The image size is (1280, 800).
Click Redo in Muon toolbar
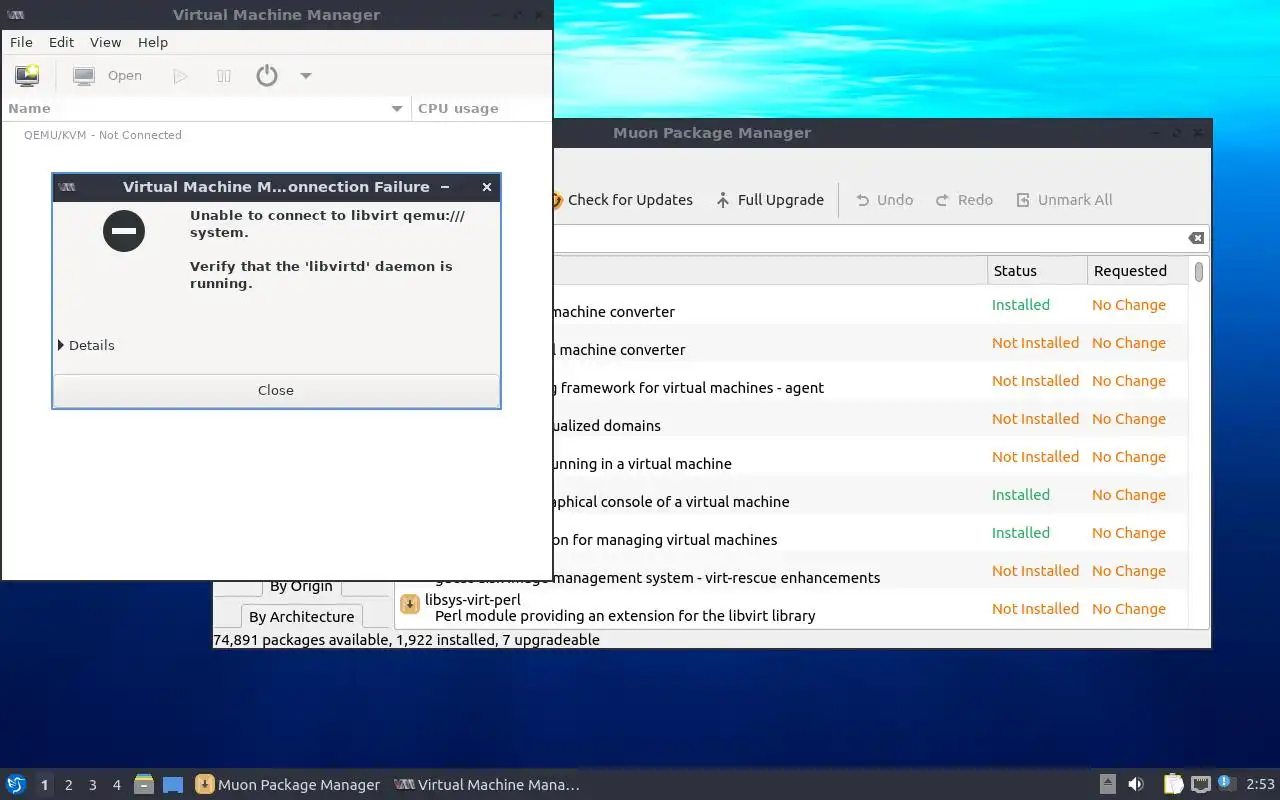pos(964,200)
